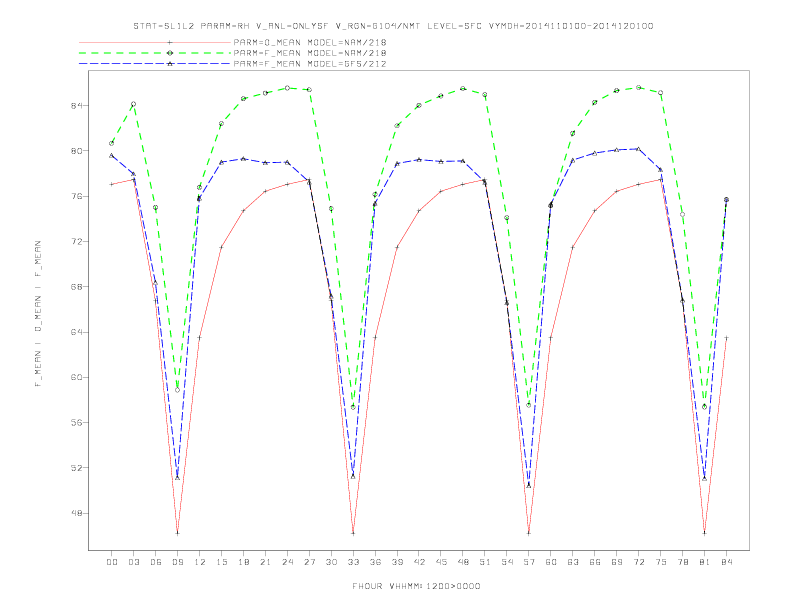The height and width of the screenshot is (612, 792).
Task: Click the green NAM circle data point at hour 24
Action: [287, 88]
